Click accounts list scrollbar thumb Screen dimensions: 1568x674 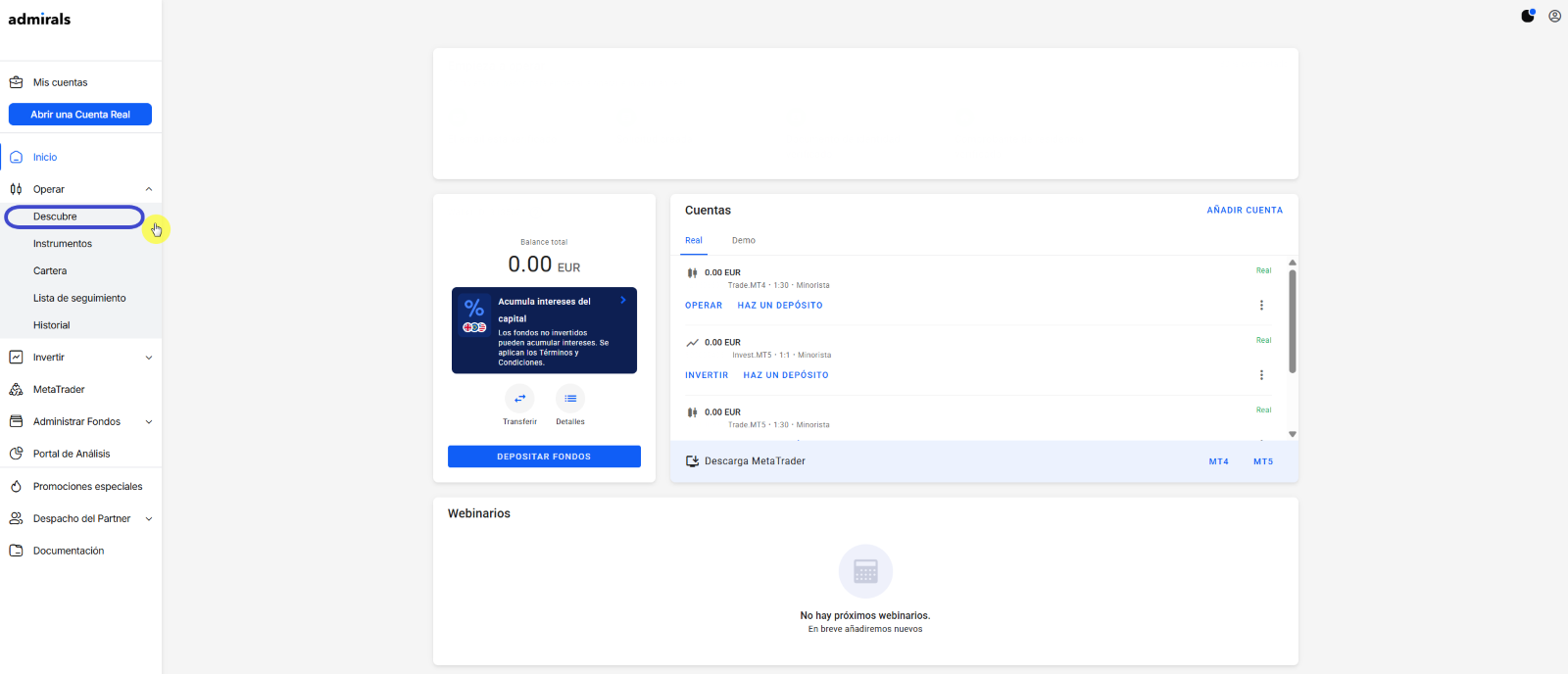coord(1293,321)
